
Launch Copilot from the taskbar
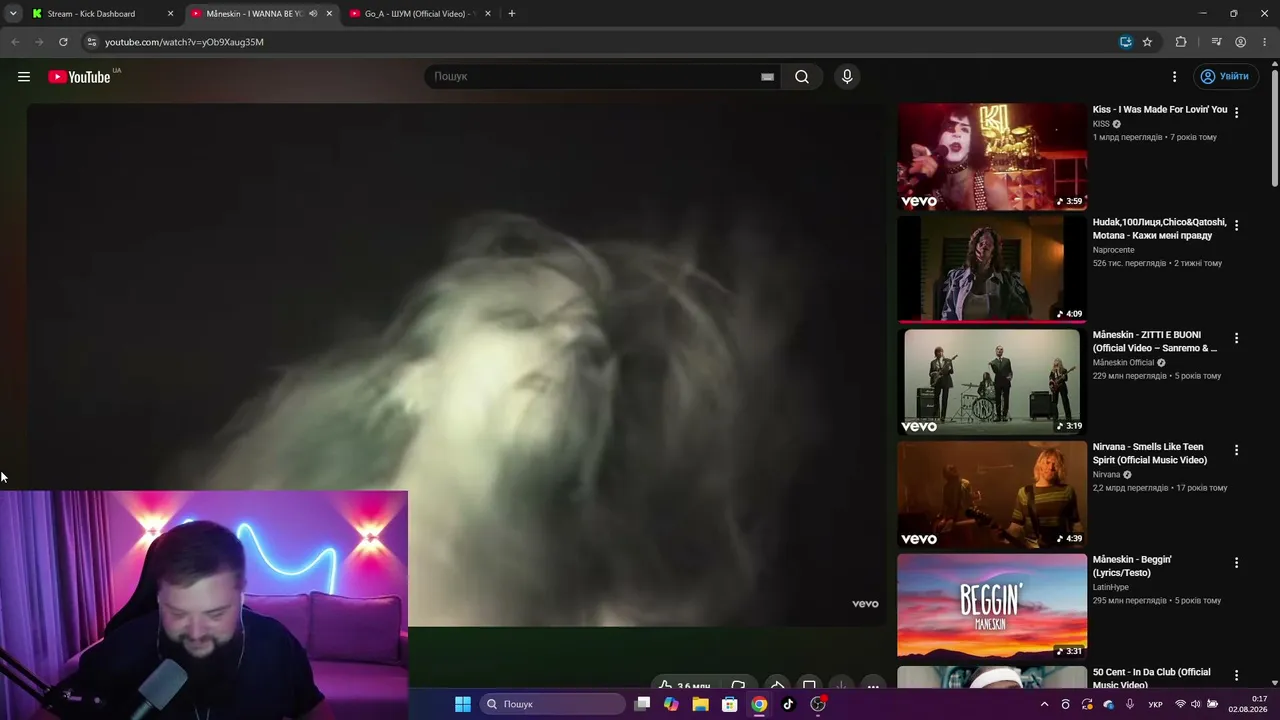(671, 704)
